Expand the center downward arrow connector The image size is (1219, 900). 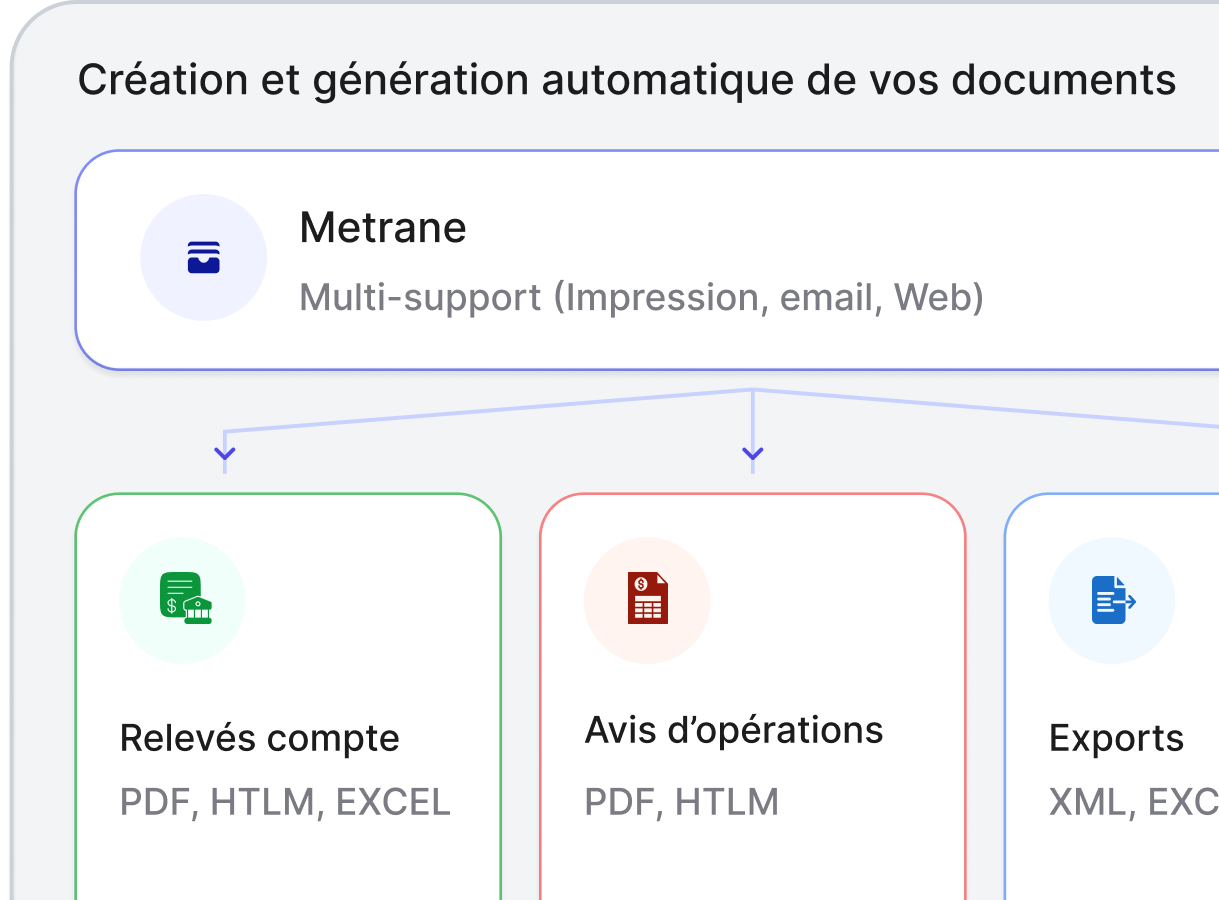click(x=751, y=453)
